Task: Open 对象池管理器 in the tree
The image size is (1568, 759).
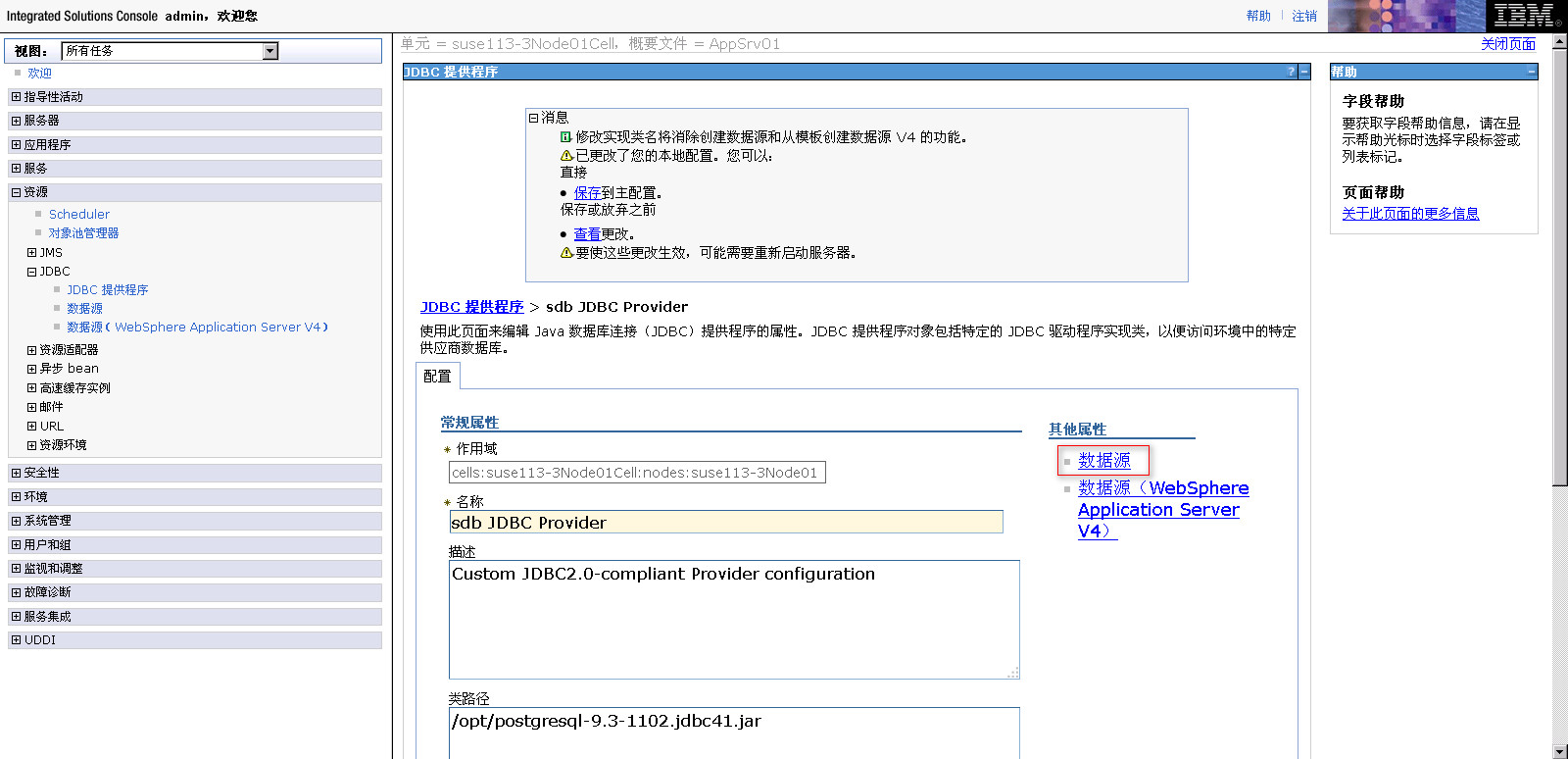Action: (84, 233)
